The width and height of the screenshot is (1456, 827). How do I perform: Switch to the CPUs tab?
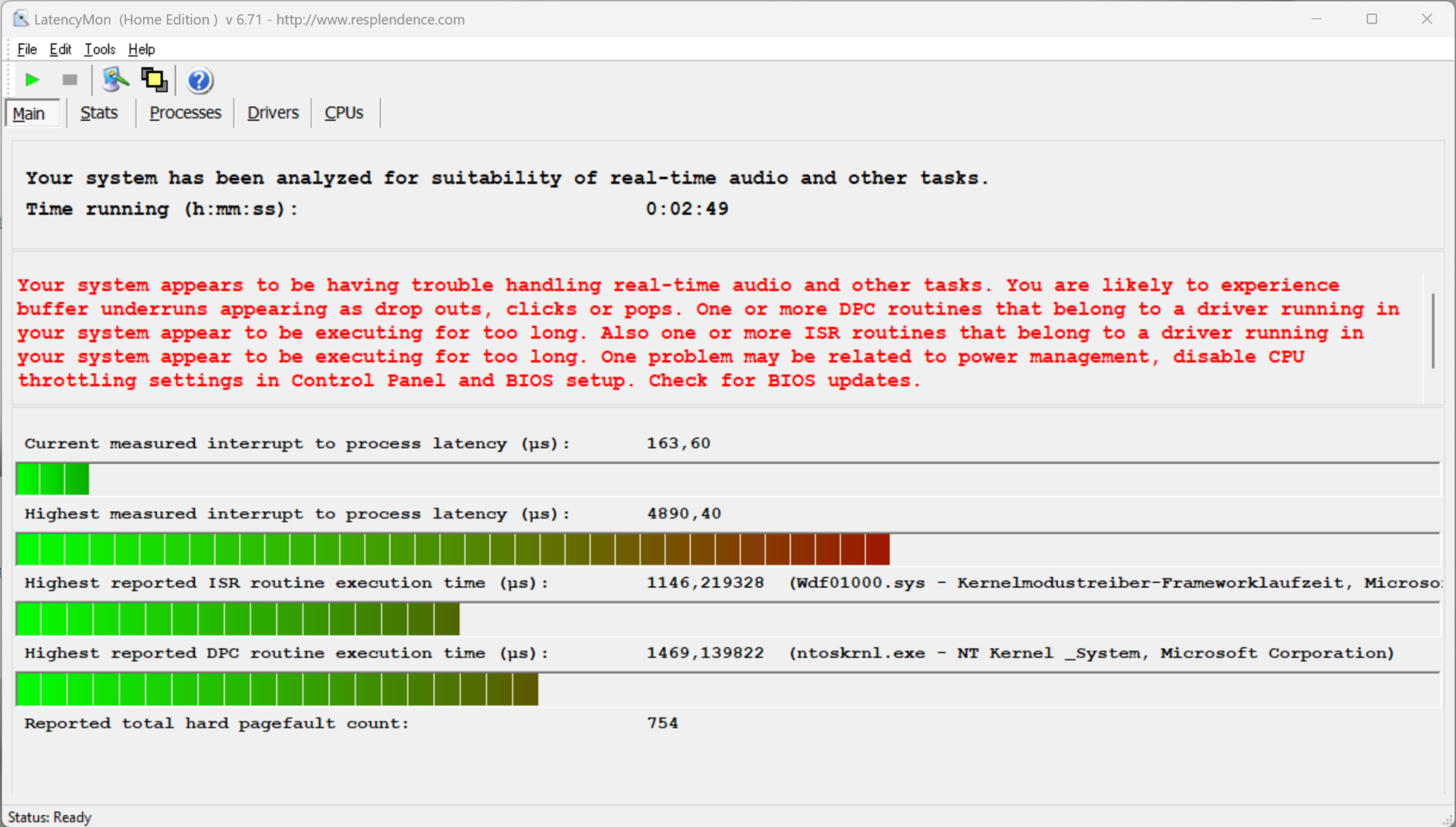click(344, 113)
